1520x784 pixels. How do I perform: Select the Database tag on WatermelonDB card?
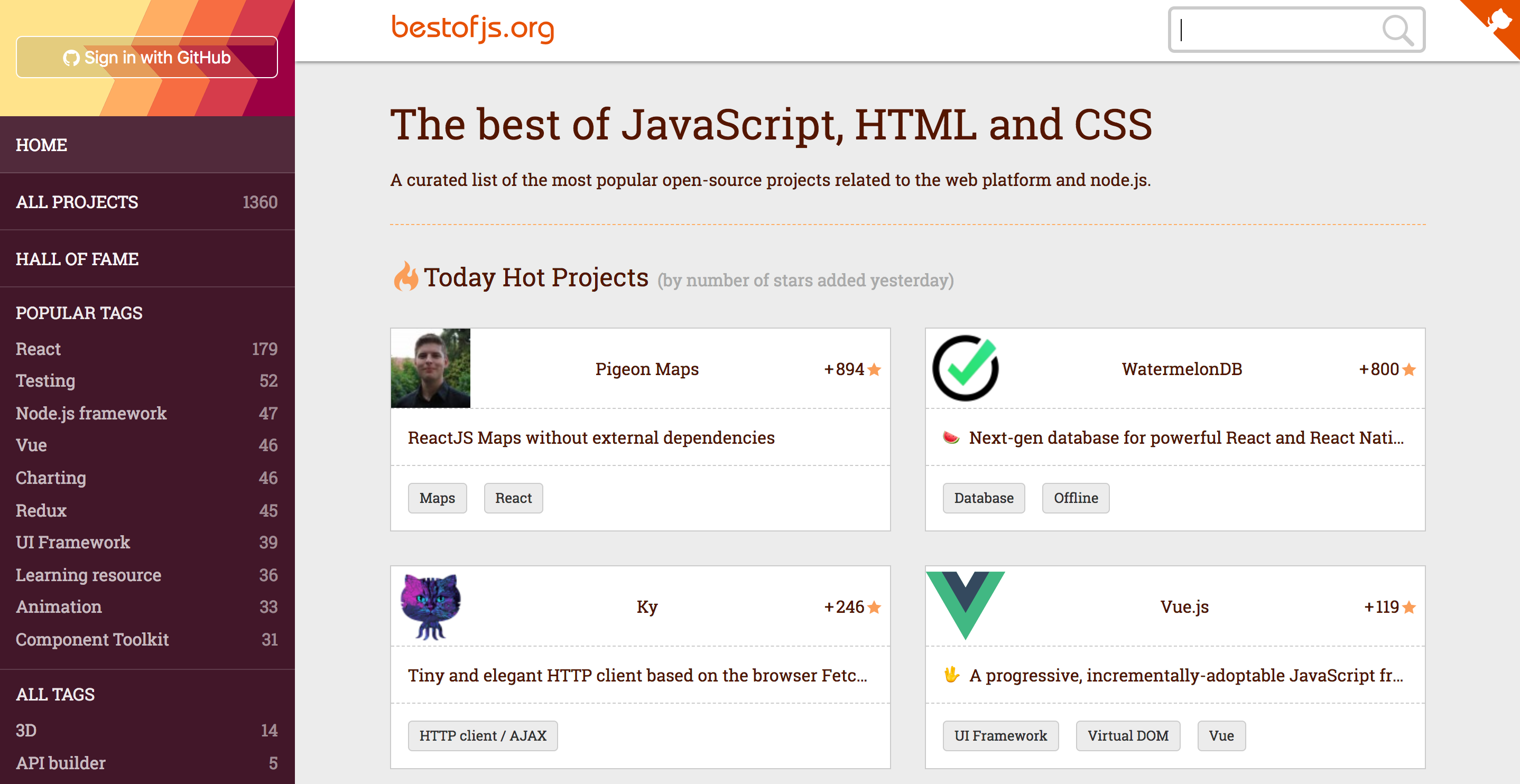(x=983, y=498)
